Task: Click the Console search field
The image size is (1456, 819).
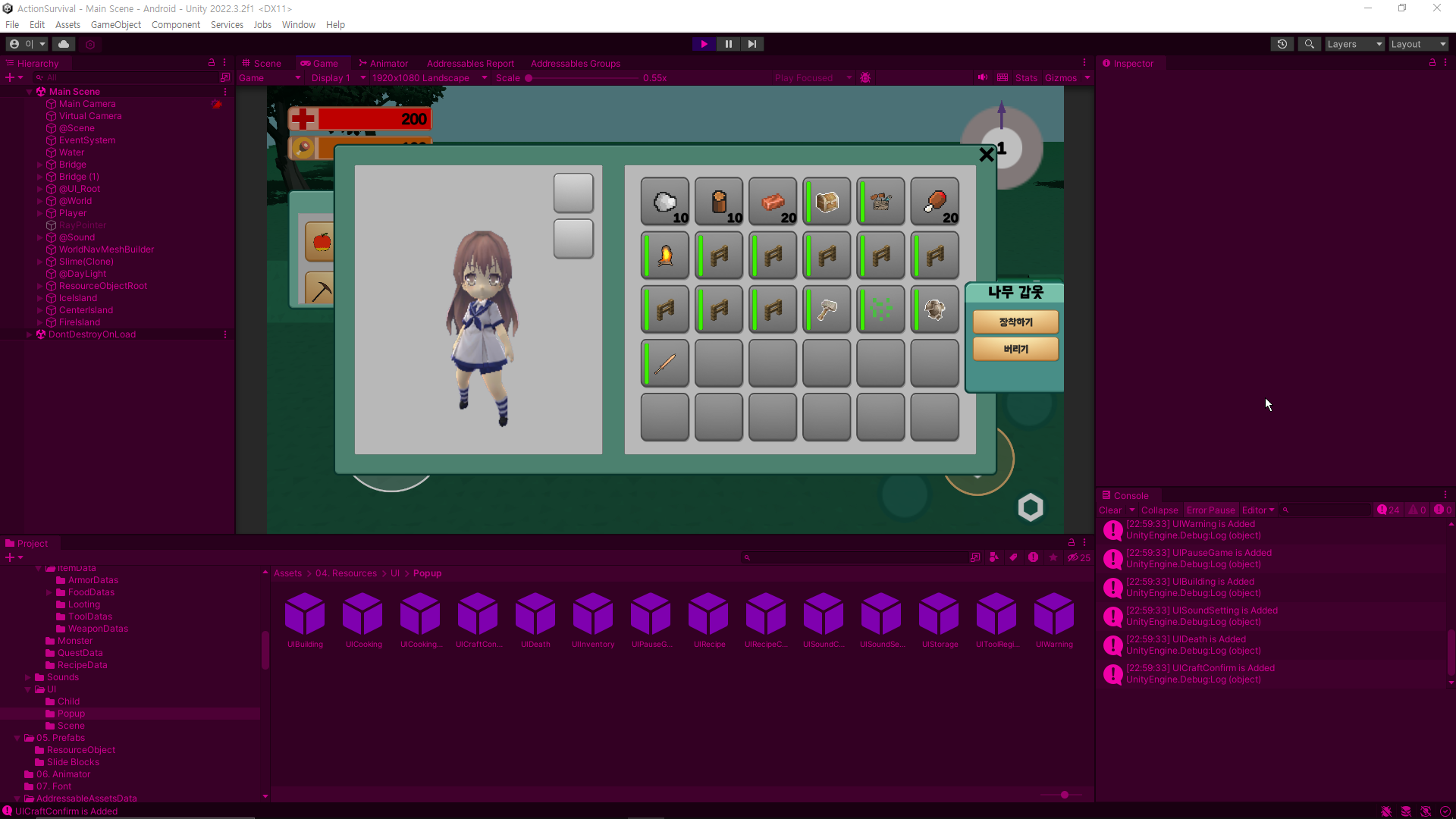Action: [1325, 510]
